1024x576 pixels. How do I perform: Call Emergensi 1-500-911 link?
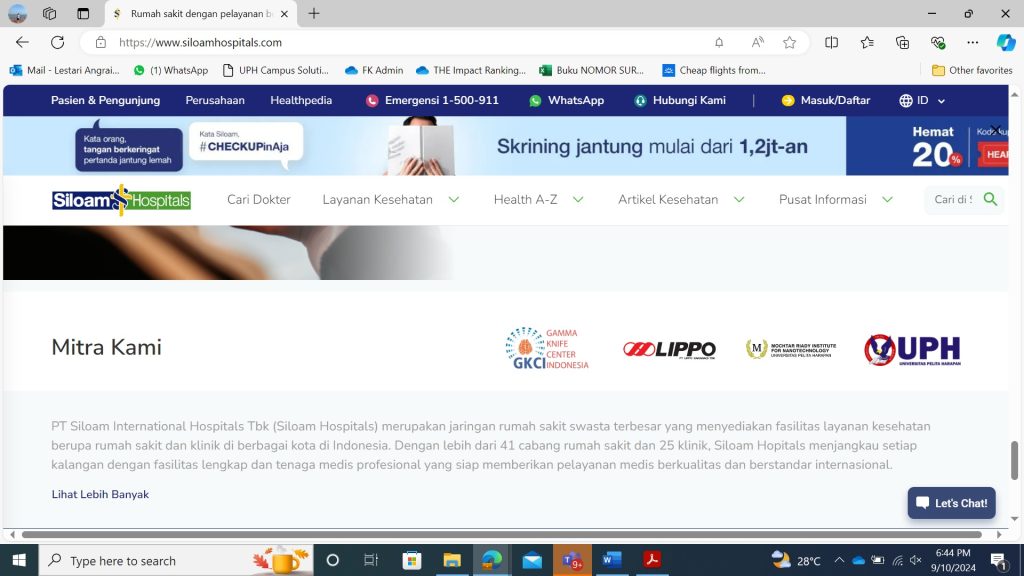pyautogui.click(x=432, y=101)
